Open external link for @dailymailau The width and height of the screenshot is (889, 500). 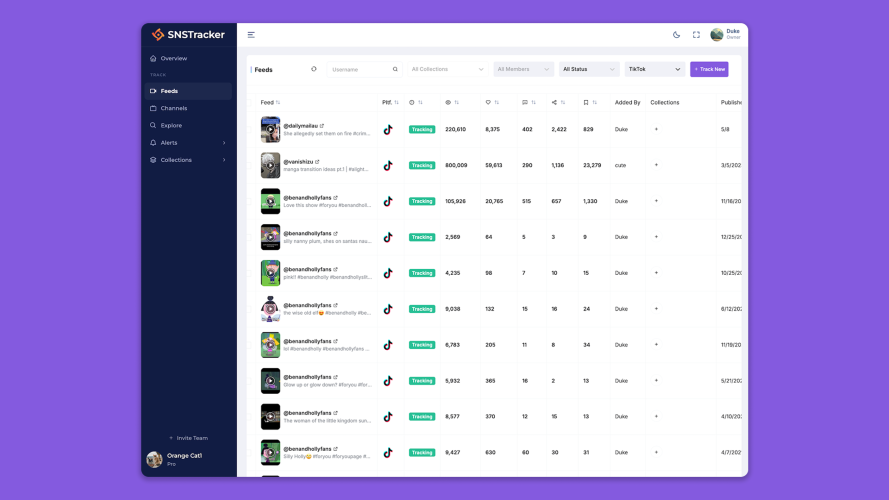(x=321, y=126)
